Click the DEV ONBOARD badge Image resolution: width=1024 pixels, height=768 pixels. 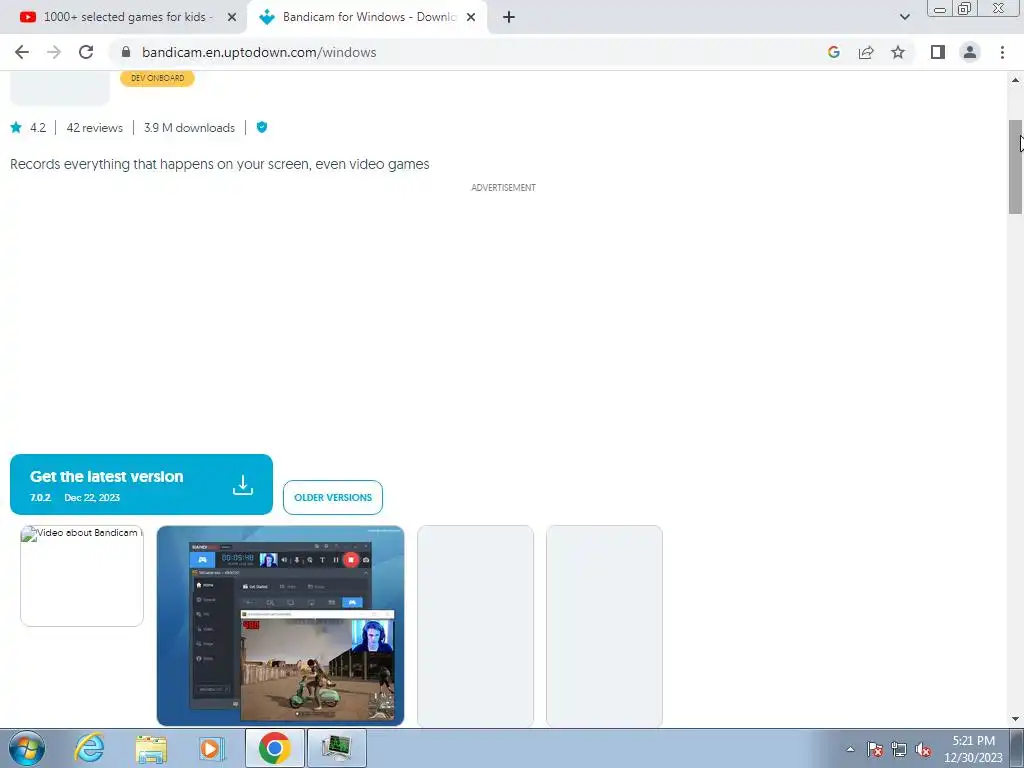coord(157,78)
